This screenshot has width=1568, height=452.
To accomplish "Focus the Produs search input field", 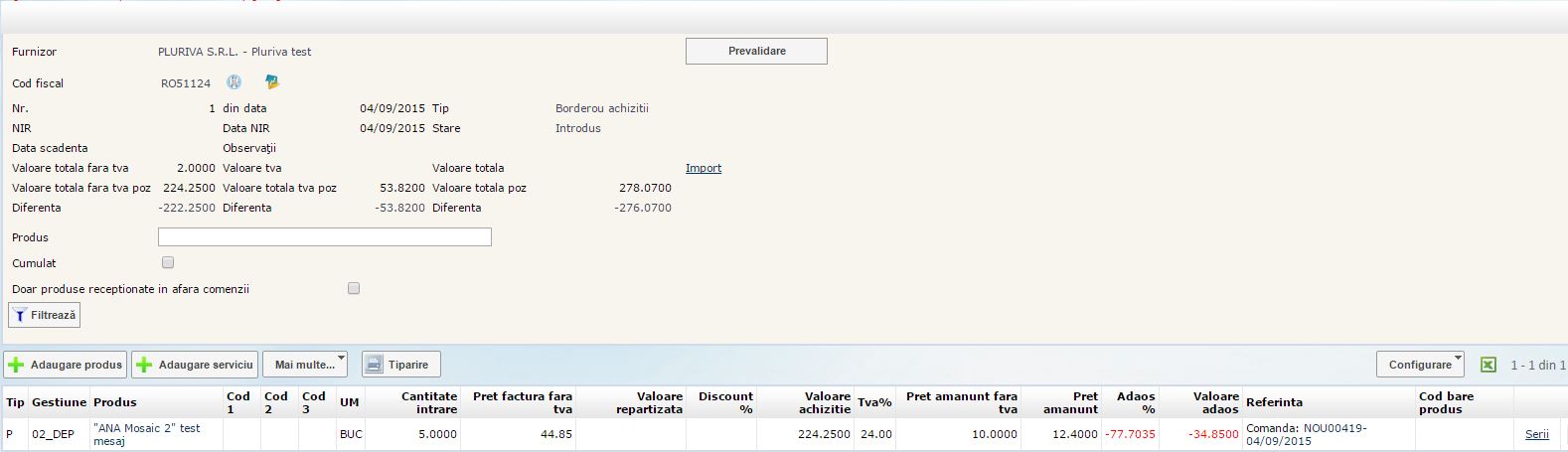I will tap(325, 237).
